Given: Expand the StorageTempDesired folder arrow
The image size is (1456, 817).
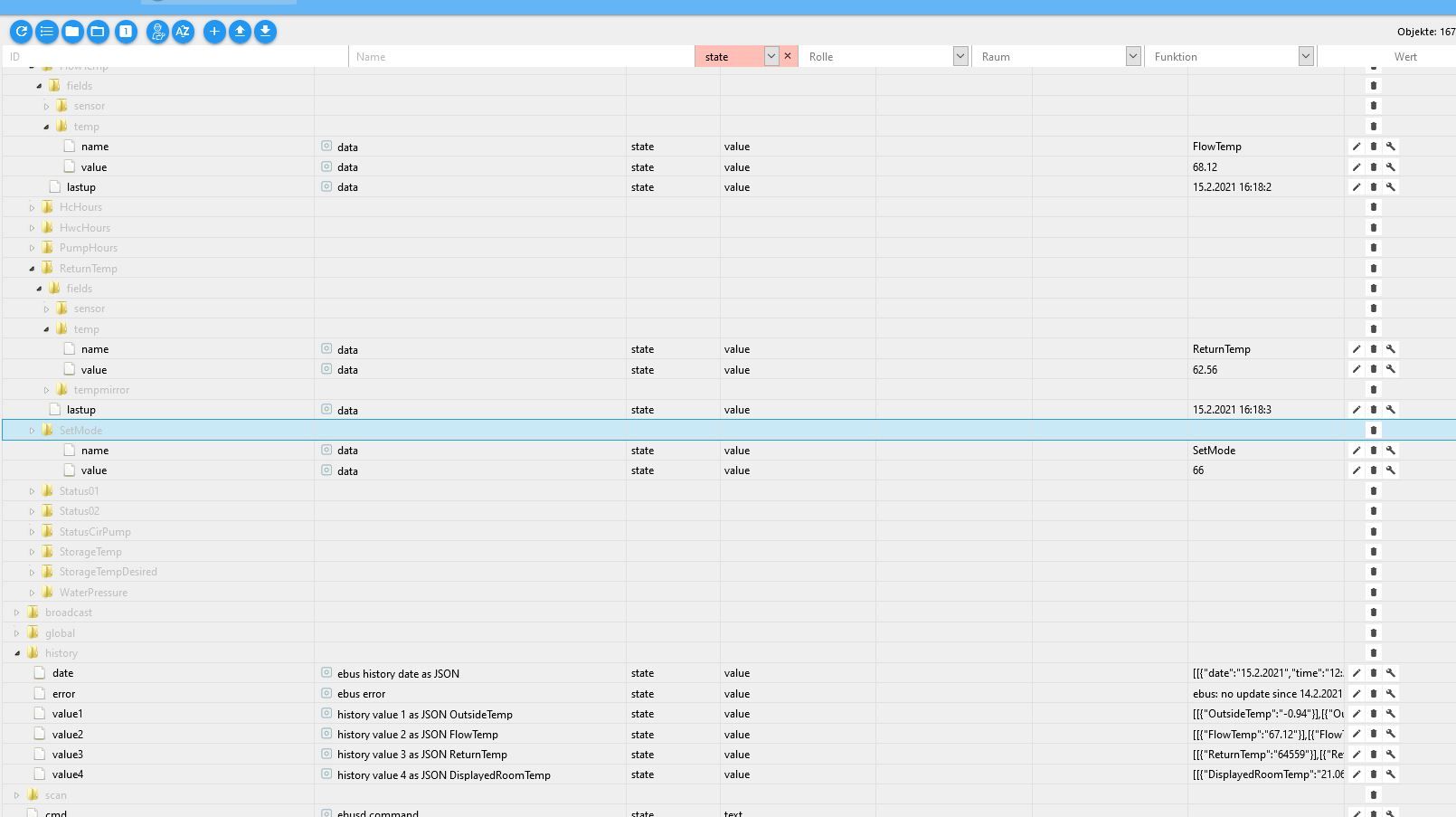Looking at the screenshot, I should point(32,572).
